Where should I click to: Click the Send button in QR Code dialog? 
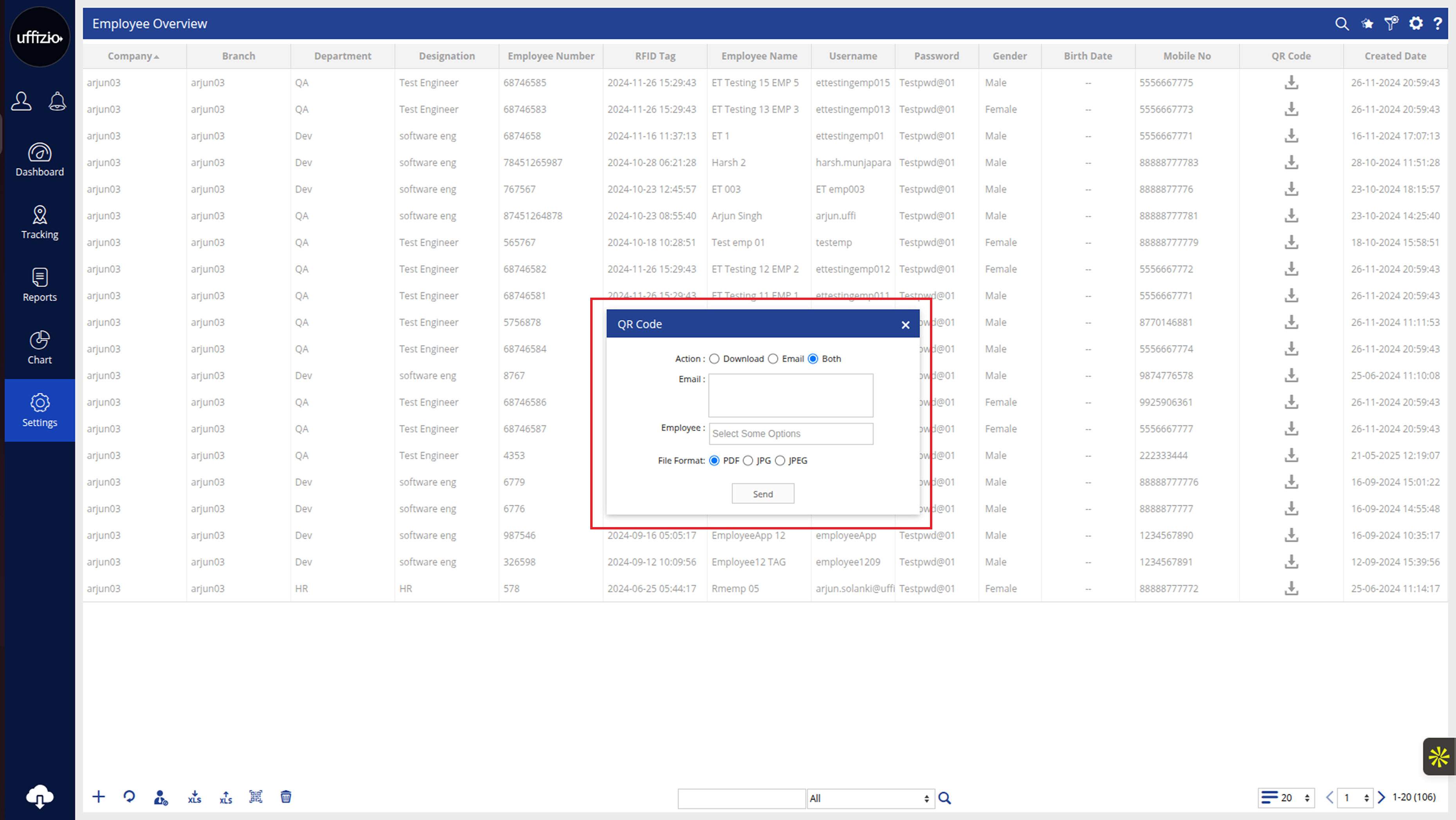[762, 494]
